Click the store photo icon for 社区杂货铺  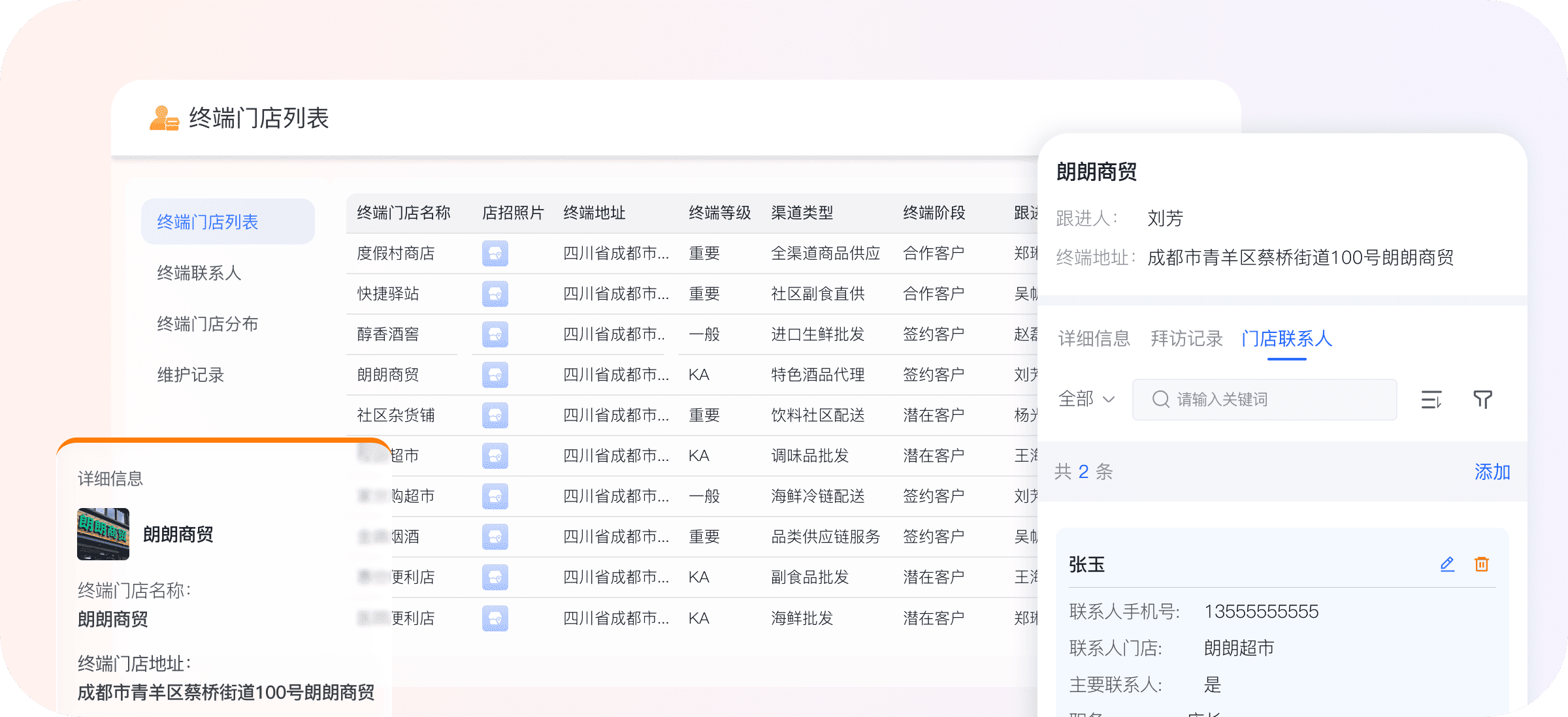(x=495, y=415)
